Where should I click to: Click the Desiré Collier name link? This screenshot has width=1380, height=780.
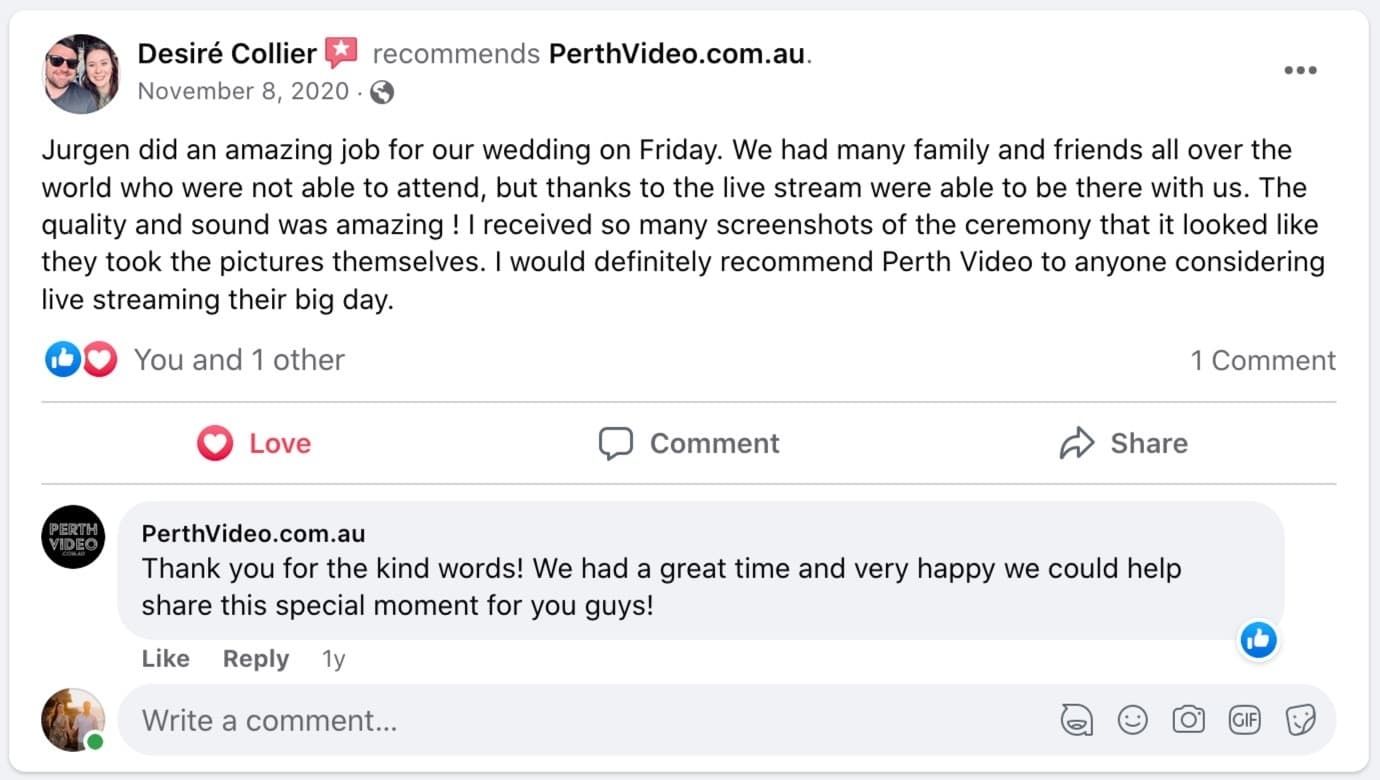(x=227, y=53)
